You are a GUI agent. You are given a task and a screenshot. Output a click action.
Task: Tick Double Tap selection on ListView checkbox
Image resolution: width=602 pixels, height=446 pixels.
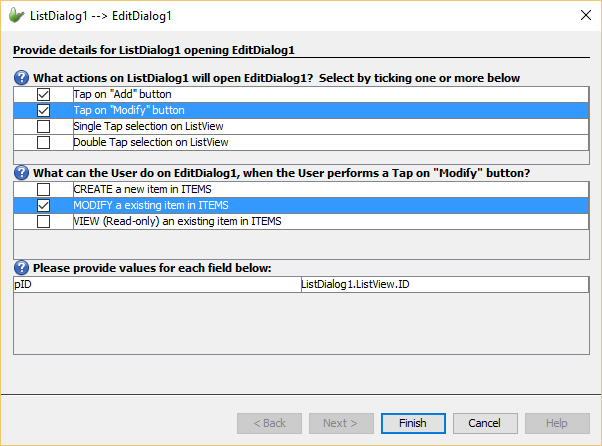(x=43, y=142)
